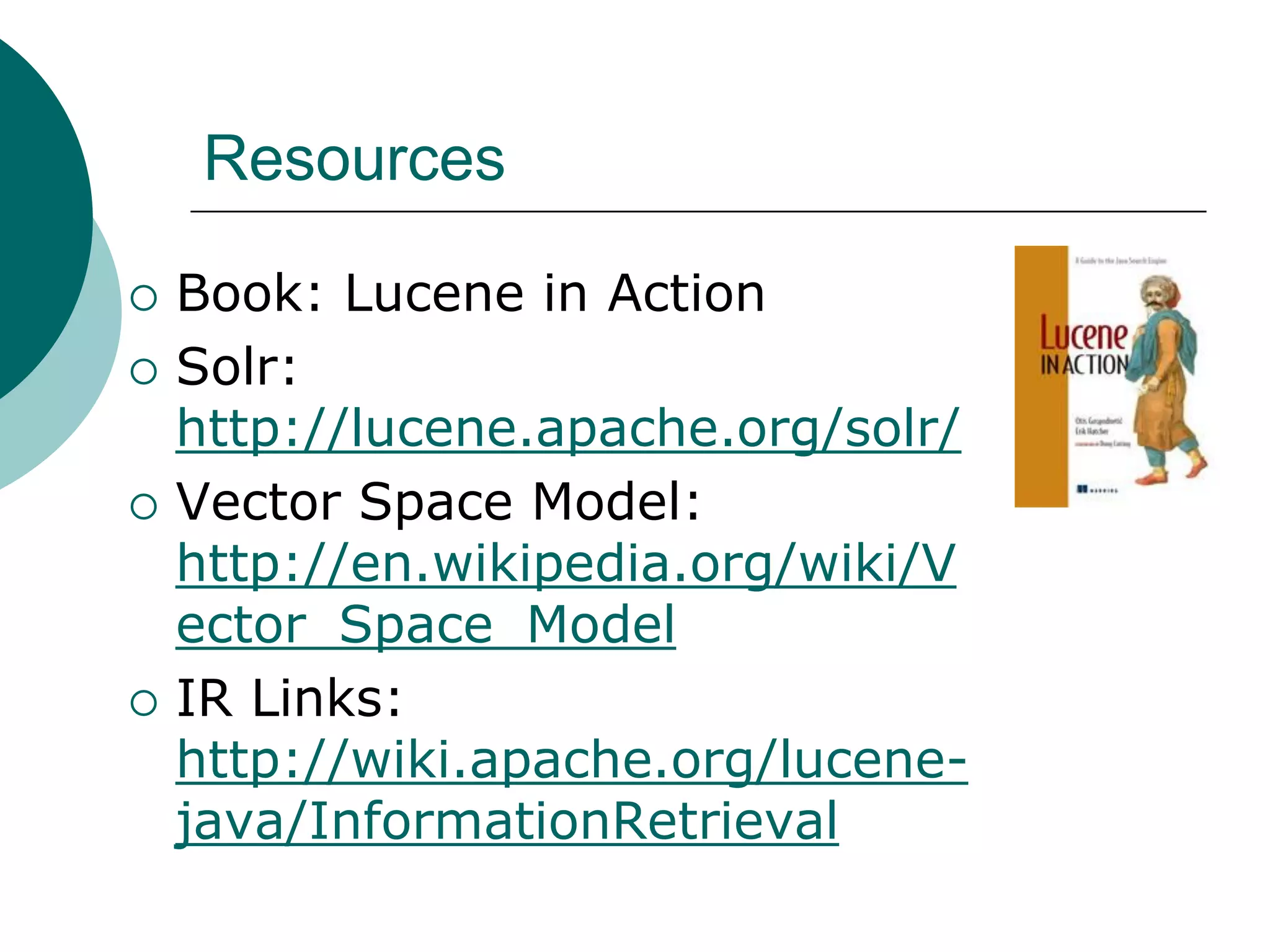This screenshot has height=952, width=1270.
Task: Select the Resources slide title
Action: coord(354,159)
